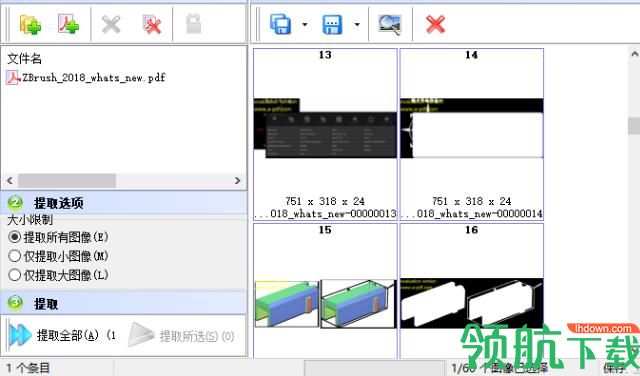Image resolution: width=640 pixels, height=376 pixels.
Task: Click filename label ending in 00000013
Action: [x=325, y=214]
